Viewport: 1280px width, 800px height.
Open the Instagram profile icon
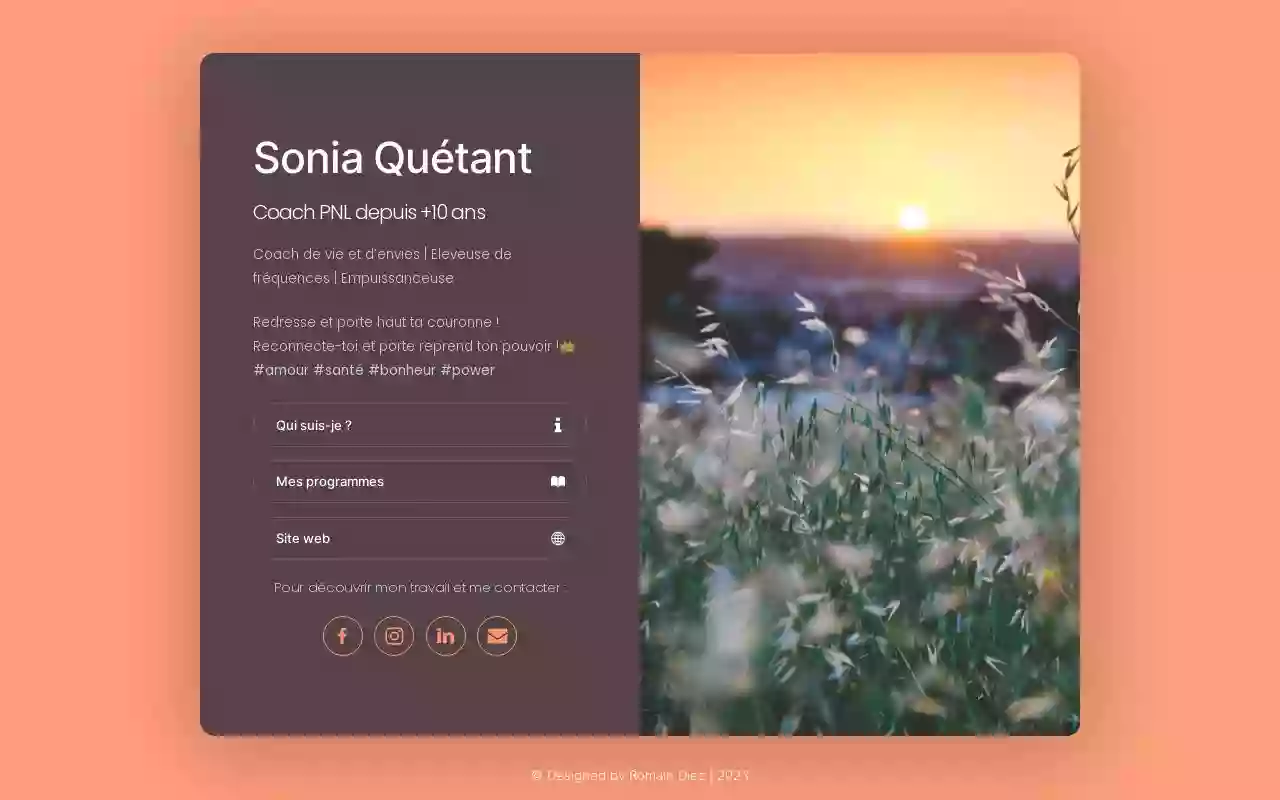pyautogui.click(x=394, y=636)
